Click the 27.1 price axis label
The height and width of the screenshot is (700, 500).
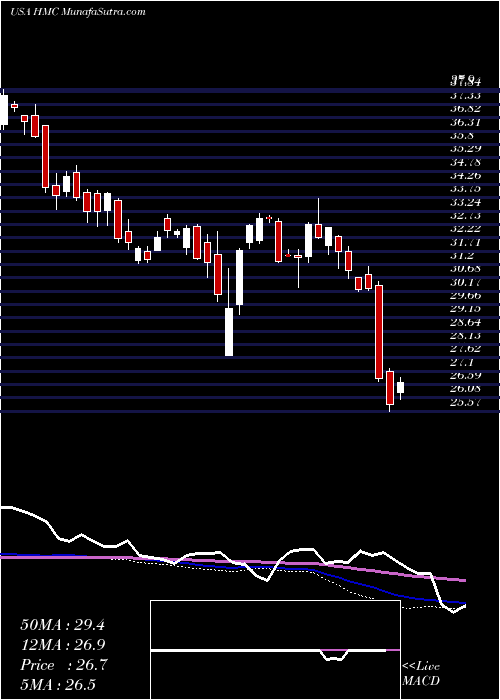[x=462, y=362]
